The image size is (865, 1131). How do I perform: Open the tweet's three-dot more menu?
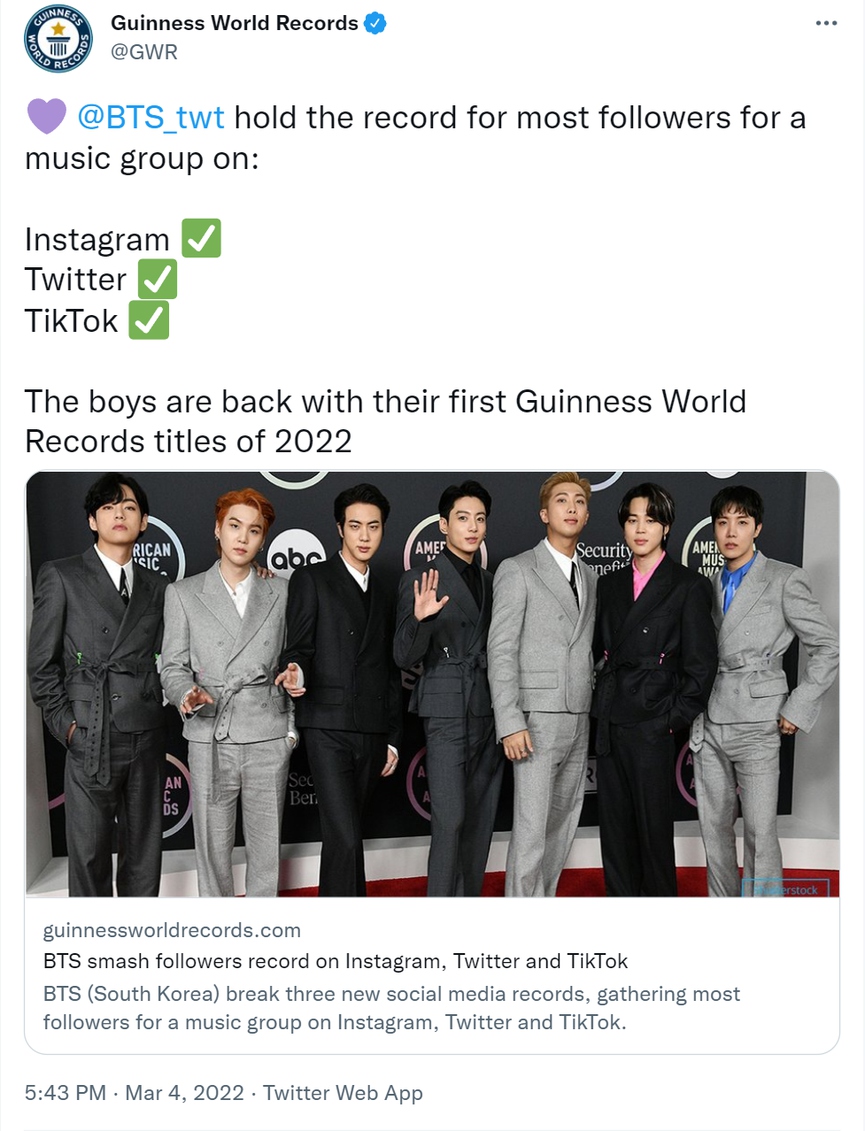tap(826, 23)
